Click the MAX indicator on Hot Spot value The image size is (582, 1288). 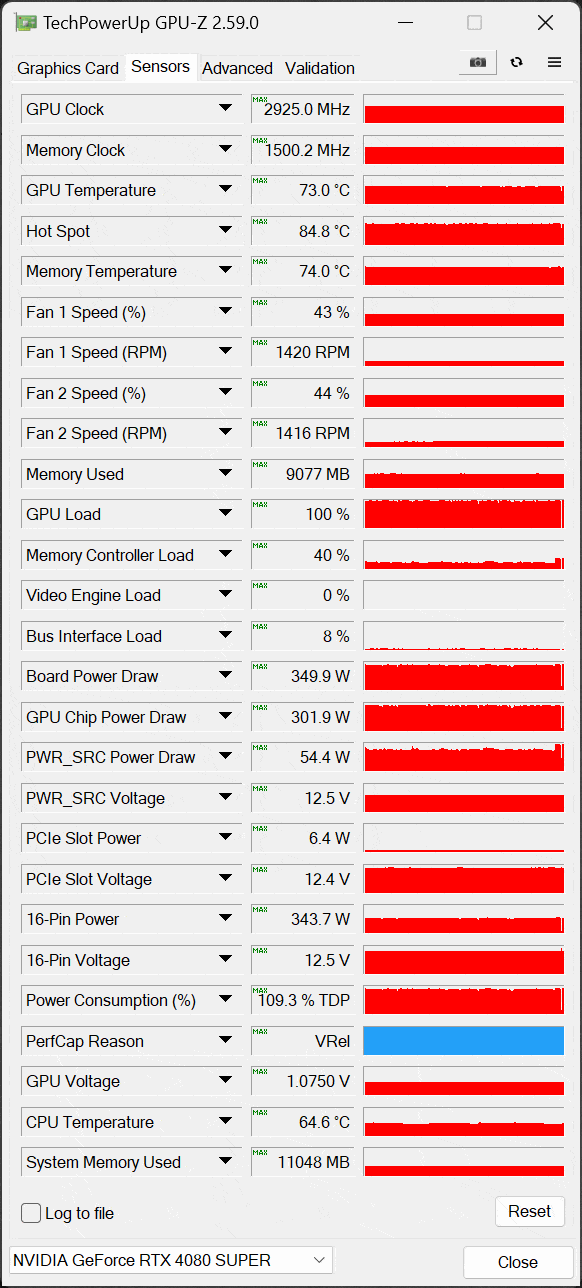pyautogui.click(x=260, y=222)
